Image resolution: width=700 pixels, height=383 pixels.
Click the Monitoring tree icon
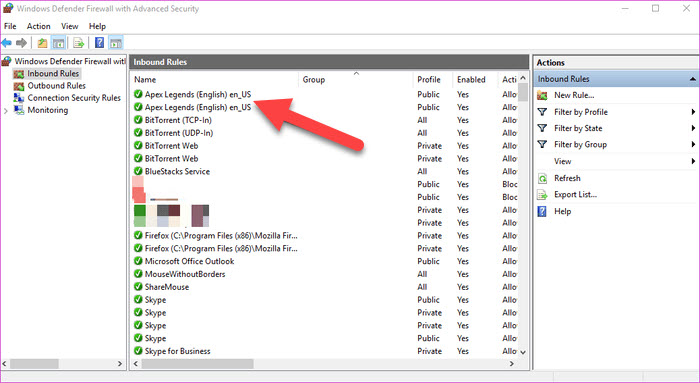(x=19, y=110)
